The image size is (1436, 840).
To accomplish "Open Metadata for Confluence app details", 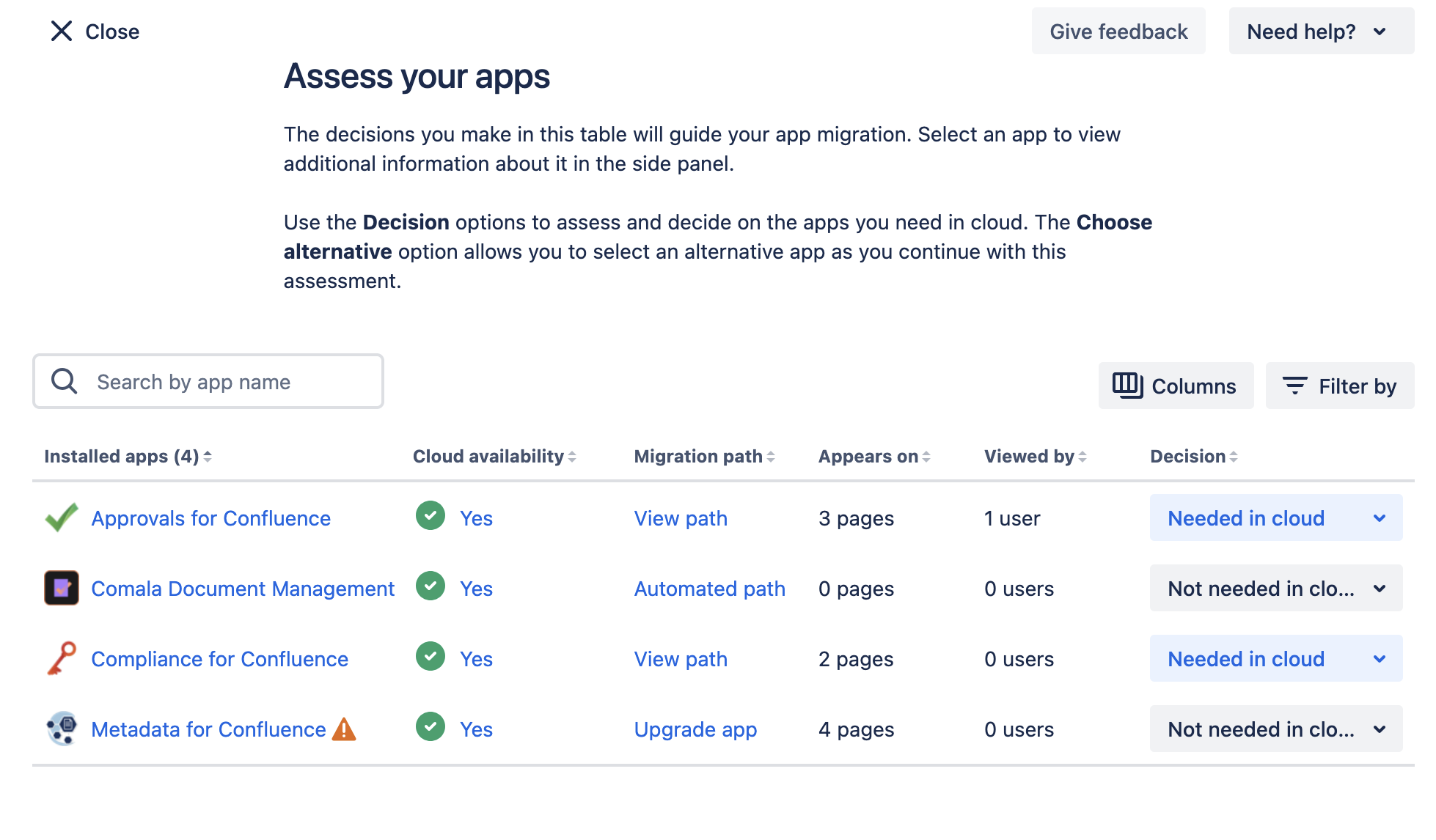I will point(209,729).
